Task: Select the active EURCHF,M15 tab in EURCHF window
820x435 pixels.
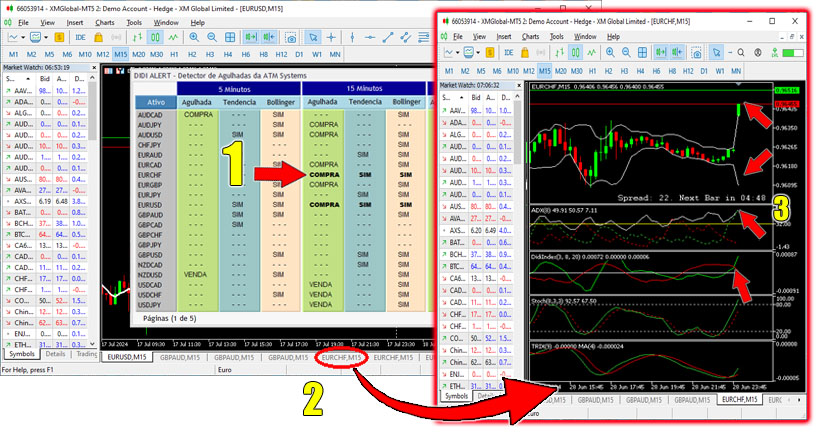Action: 739,399
